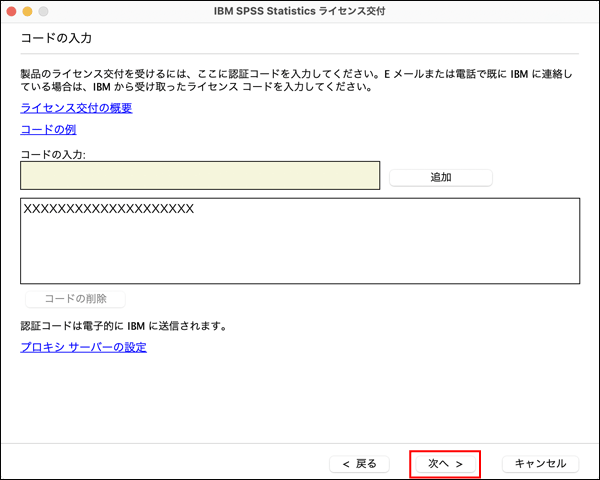The width and height of the screenshot is (600, 480).
Task: Open プロキシ サーバーの設定 link
Action: (x=83, y=347)
